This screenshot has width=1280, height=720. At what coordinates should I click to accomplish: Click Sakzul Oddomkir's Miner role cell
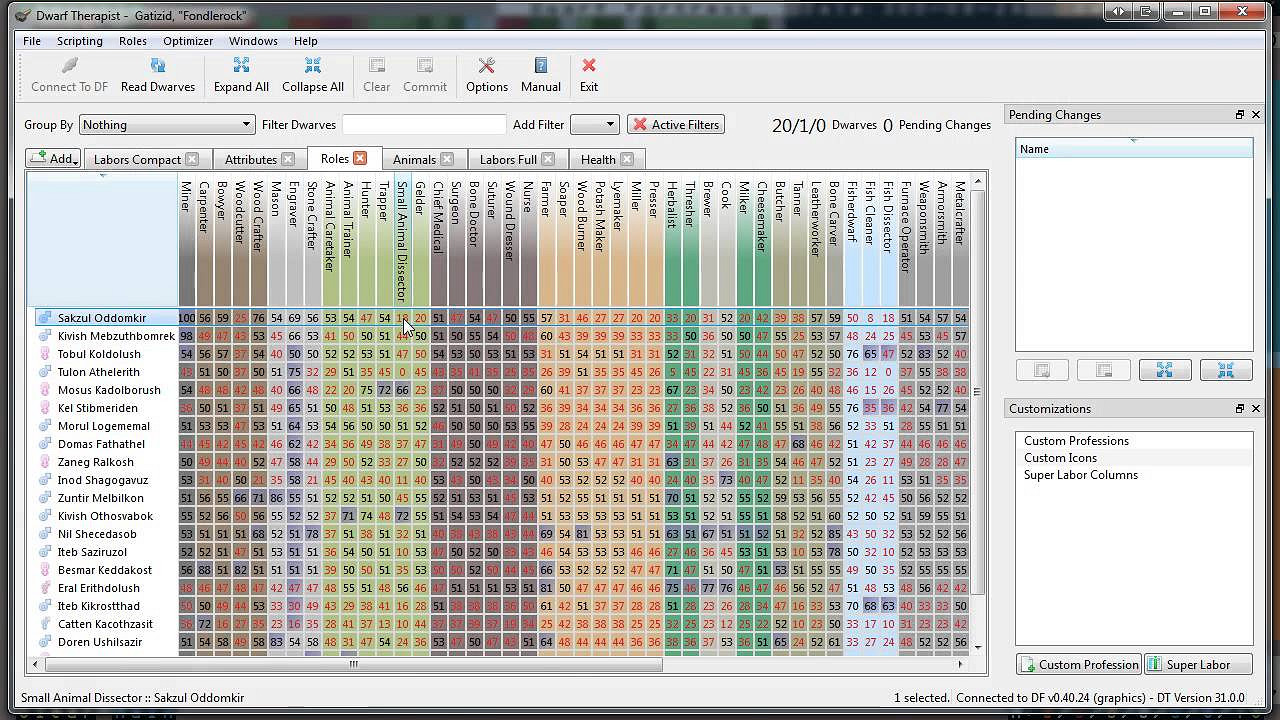click(x=187, y=318)
